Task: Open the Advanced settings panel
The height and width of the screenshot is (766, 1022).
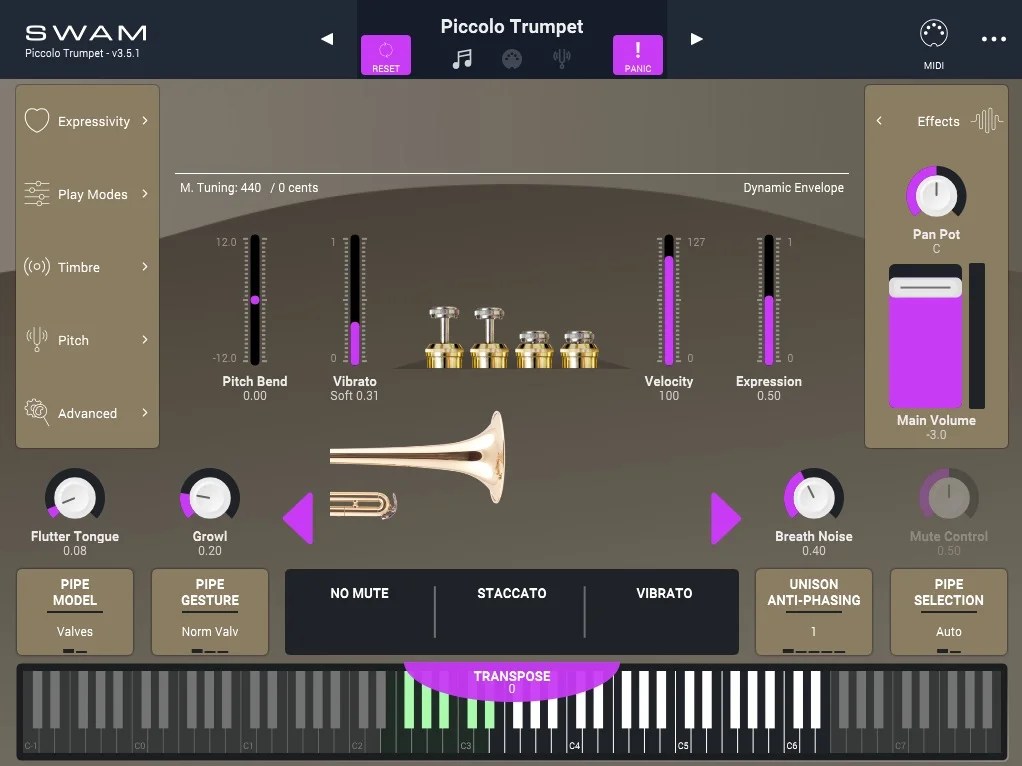Action: point(87,413)
